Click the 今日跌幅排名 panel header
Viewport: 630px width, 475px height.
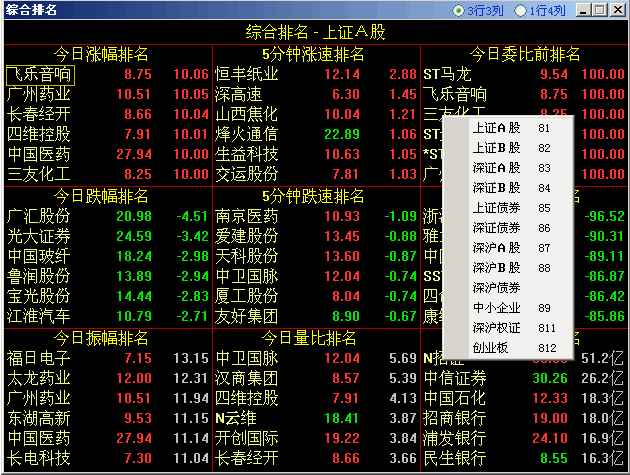101,196
